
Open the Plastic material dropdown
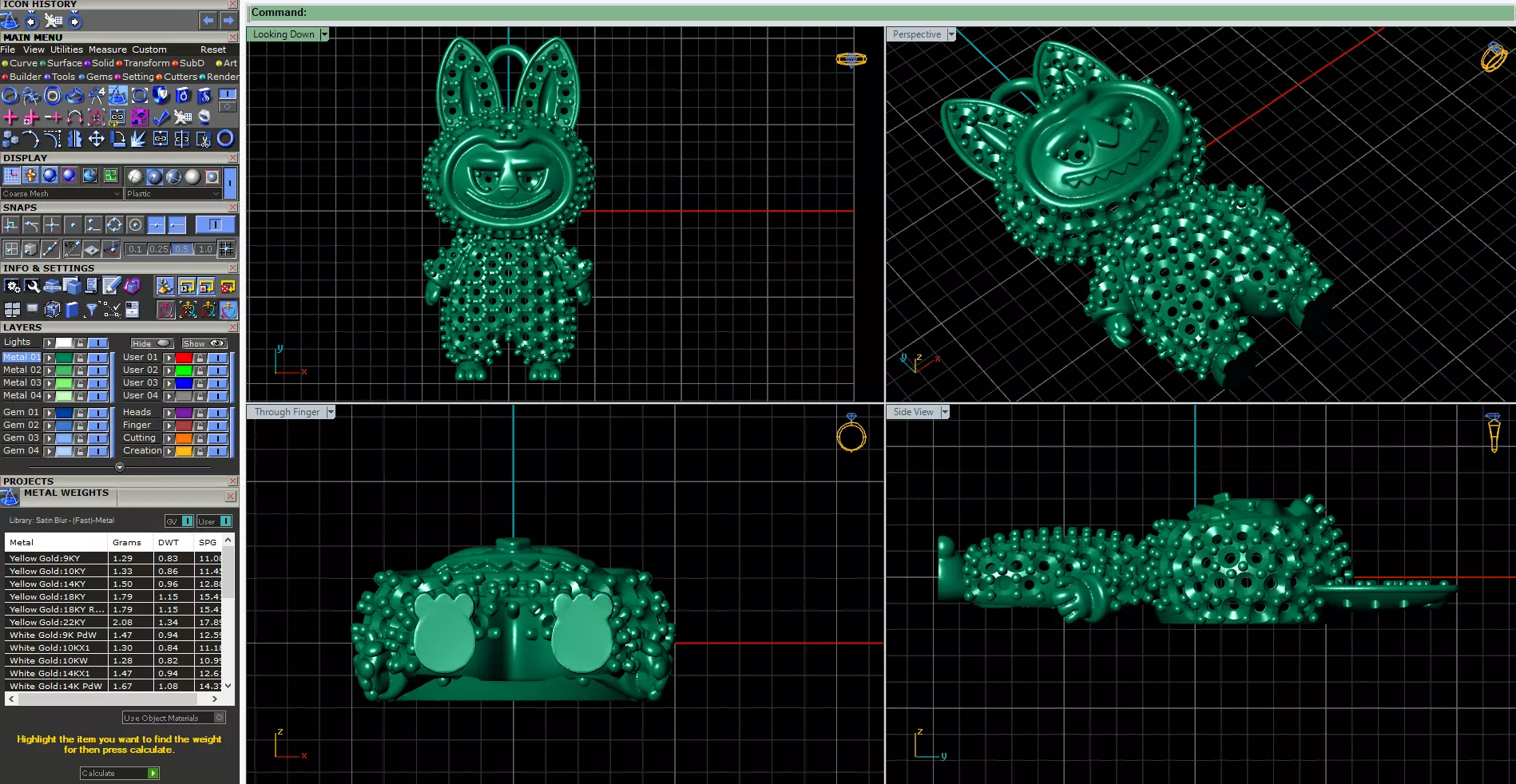click(x=173, y=194)
